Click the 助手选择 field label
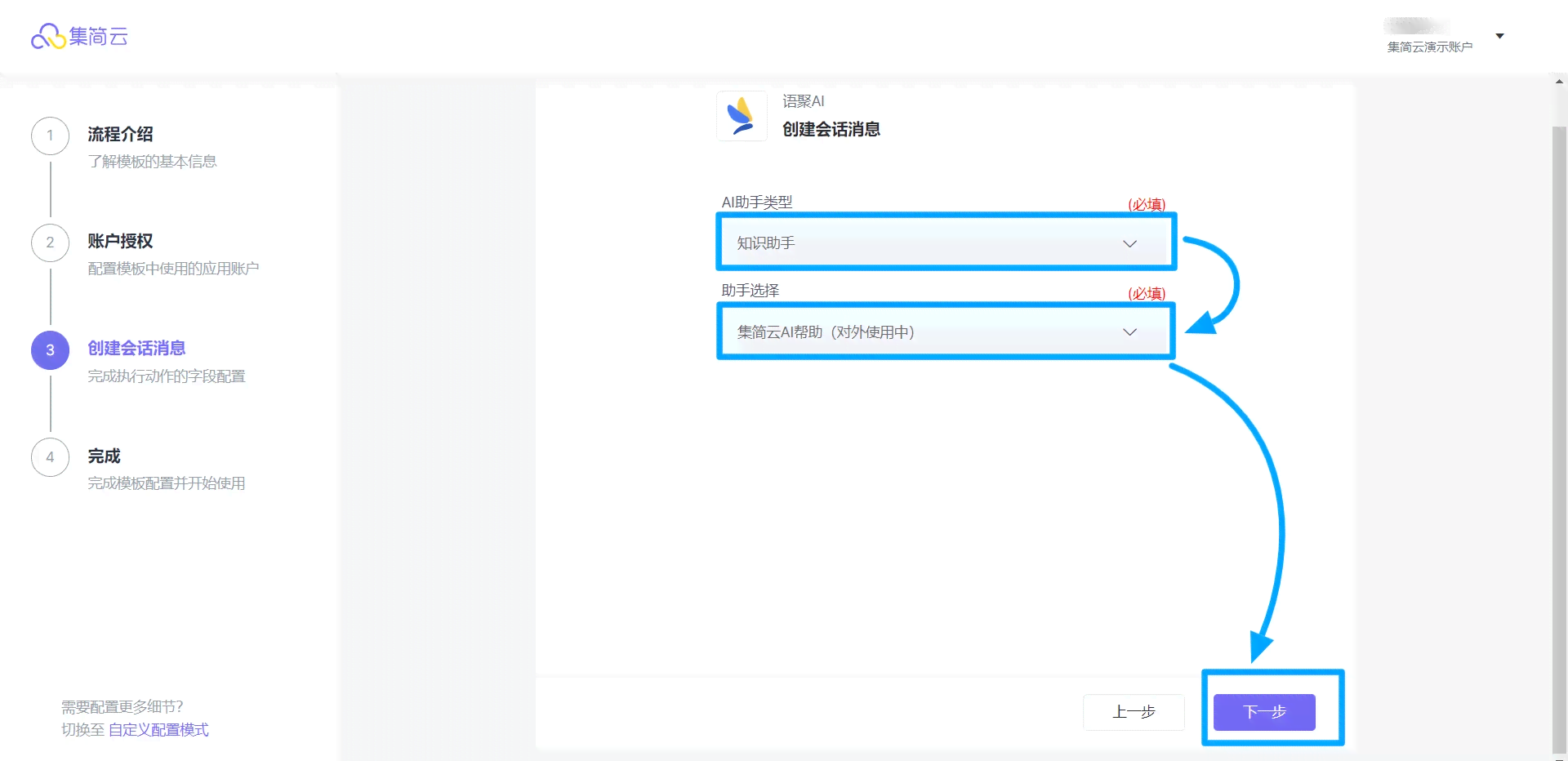 [x=751, y=290]
